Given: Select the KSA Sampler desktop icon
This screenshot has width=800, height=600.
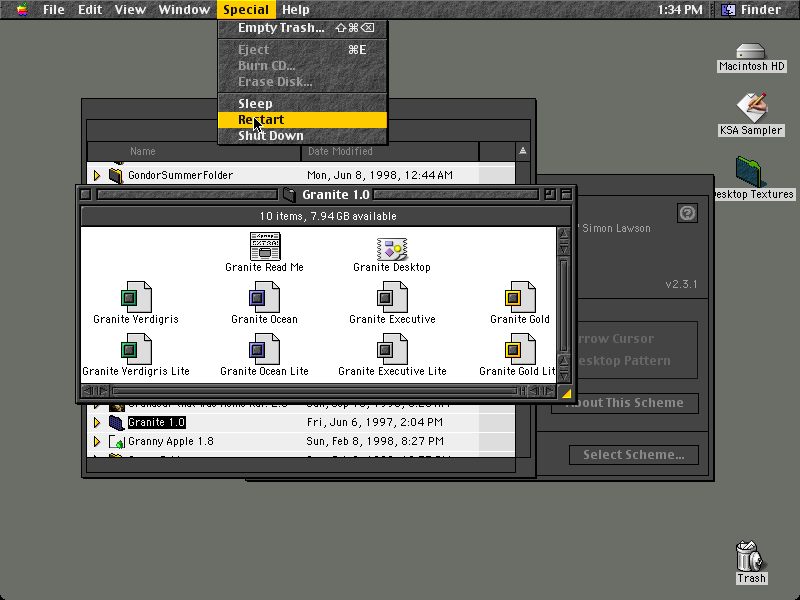Looking at the screenshot, I should pos(751,108).
